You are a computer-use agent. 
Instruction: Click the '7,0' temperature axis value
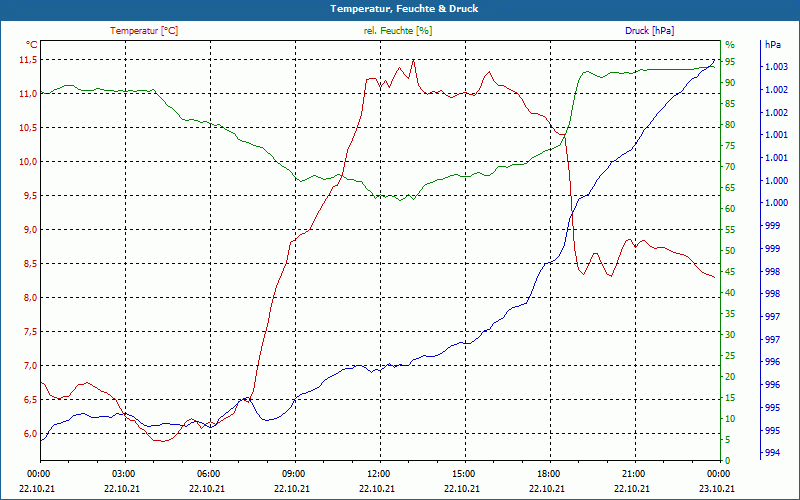[30, 366]
